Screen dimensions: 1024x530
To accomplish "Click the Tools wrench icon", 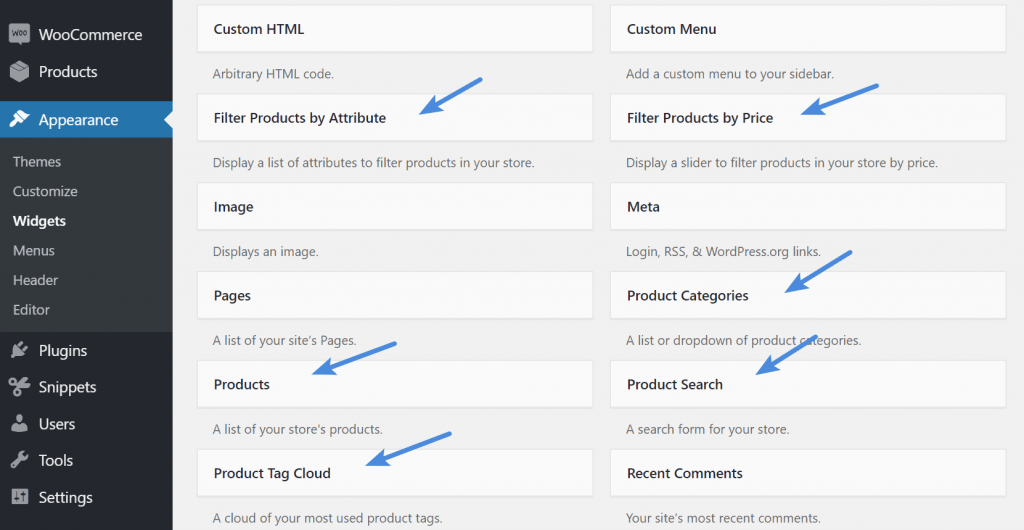I will [x=20, y=460].
